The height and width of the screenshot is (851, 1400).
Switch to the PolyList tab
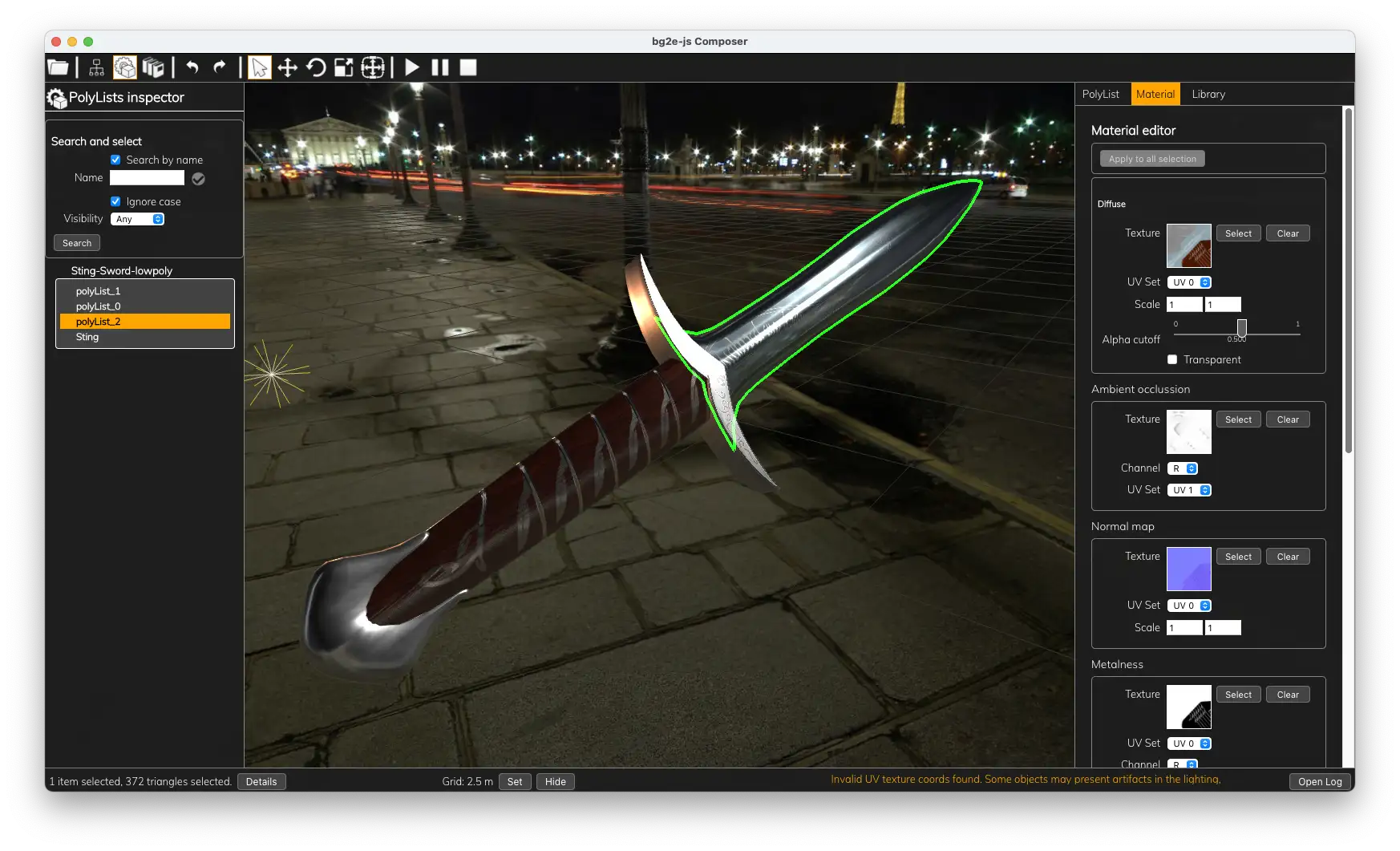coord(1101,94)
